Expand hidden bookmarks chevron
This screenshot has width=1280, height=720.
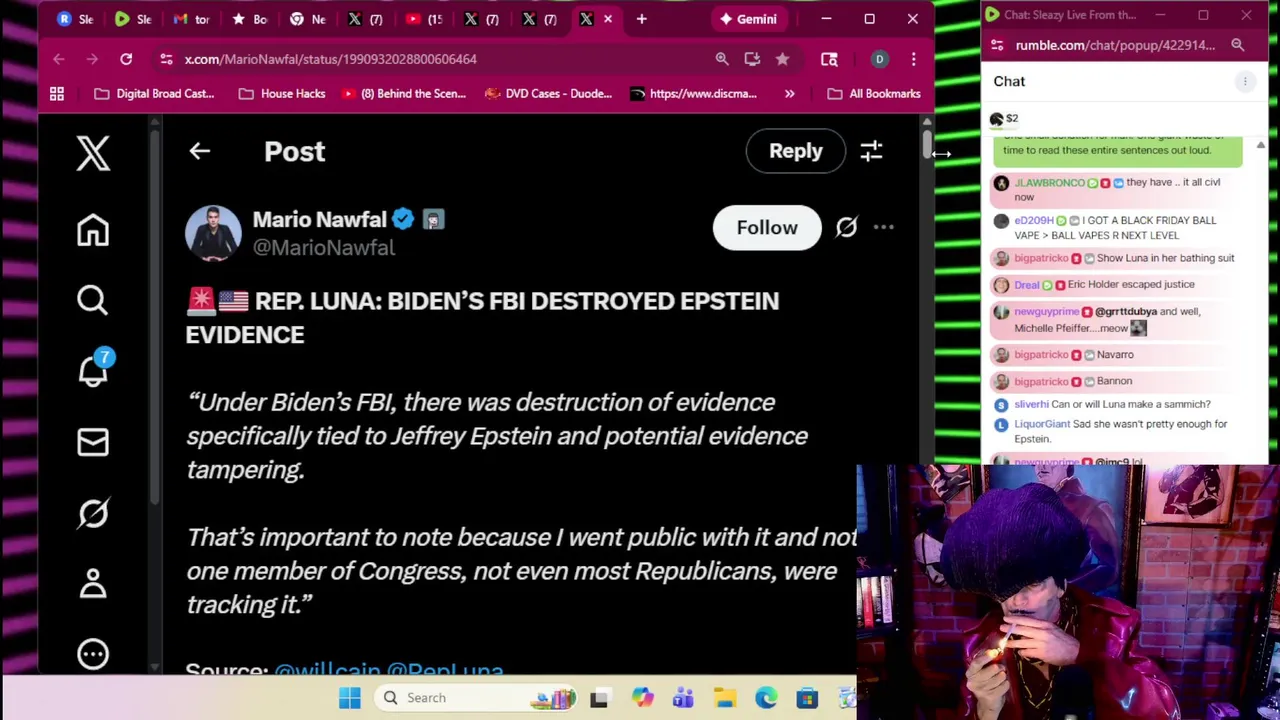tap(789, 93)
